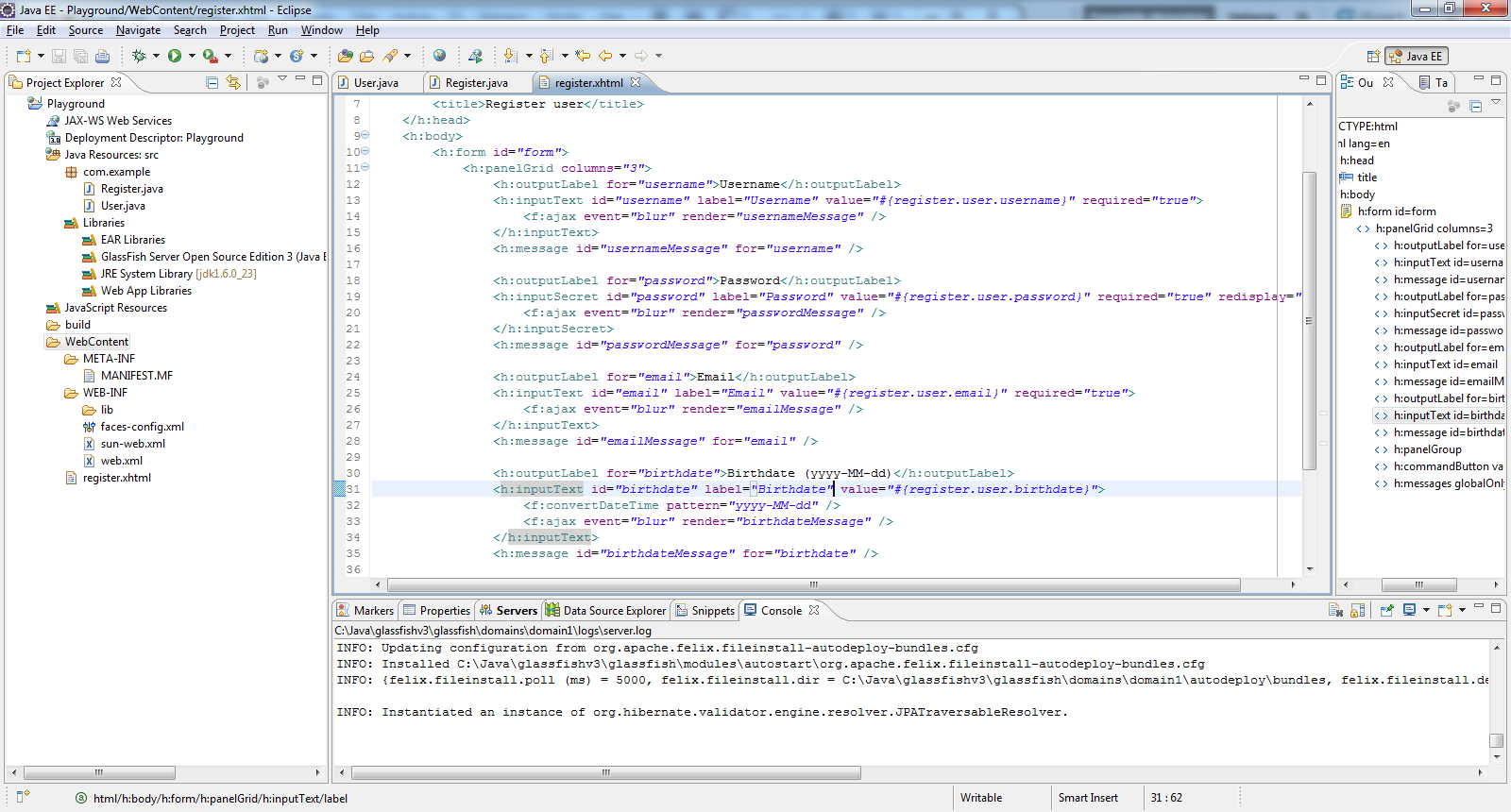Click the editor horizontal scrollbar thumb
Screen dimensions: 1511x812
(813, 584)
